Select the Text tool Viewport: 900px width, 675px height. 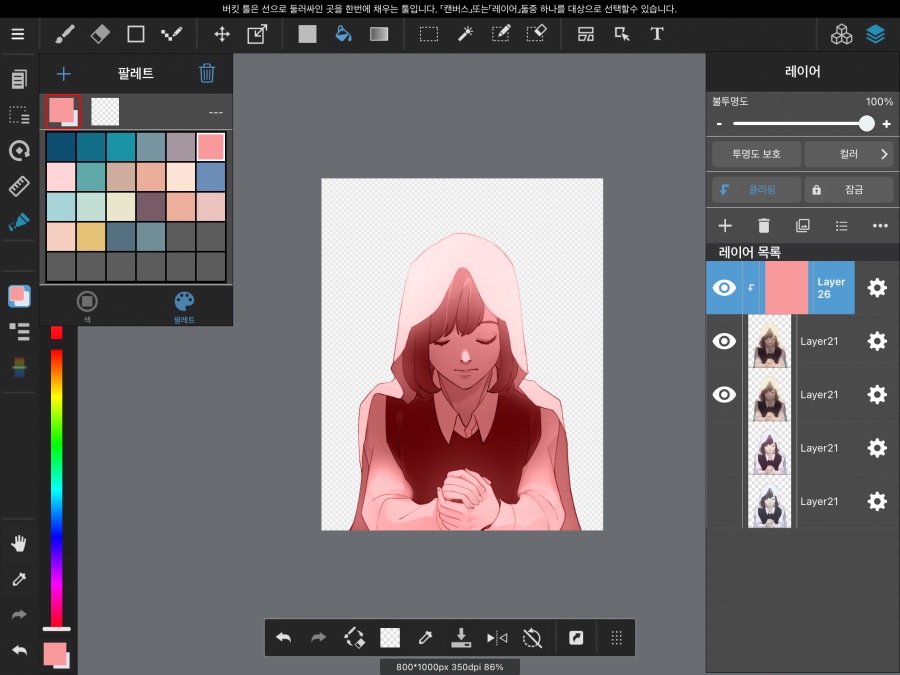[657, 33]
